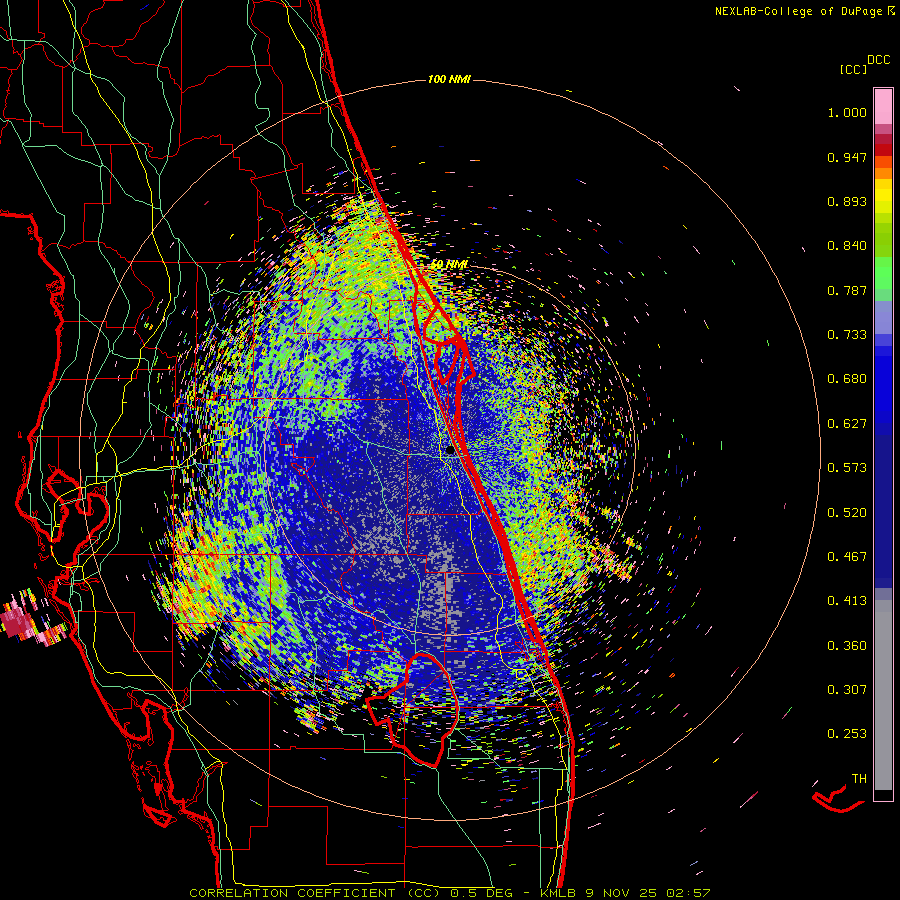This screenshot has width=900, height=900.
Task: Select the 0.840 scale value
Action: click(x=847, y=246)
